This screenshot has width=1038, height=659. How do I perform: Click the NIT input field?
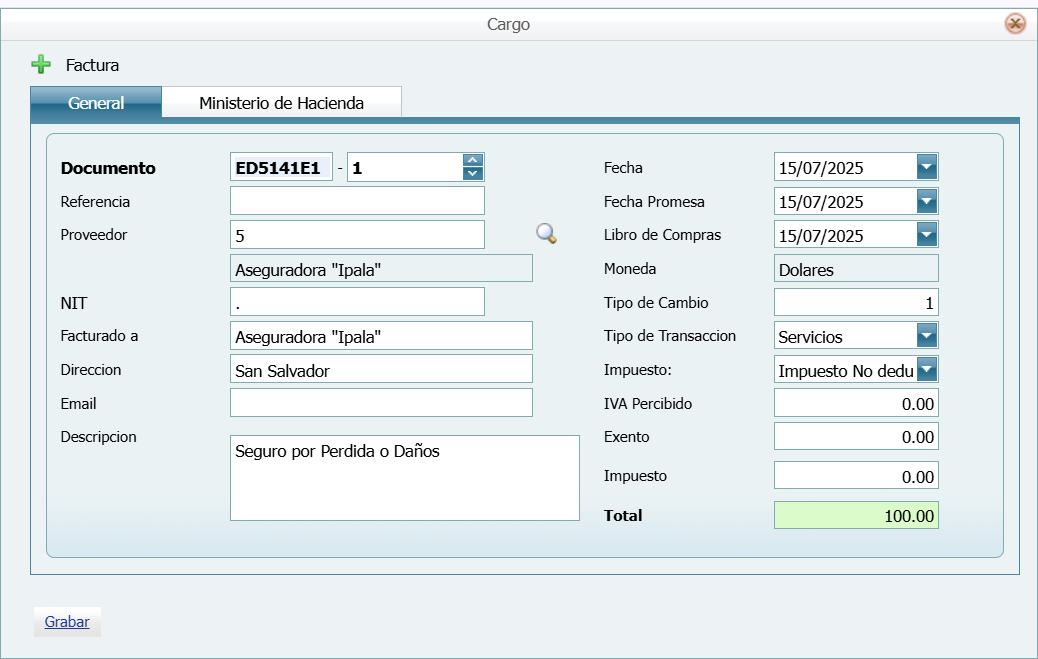pos(357,302)
